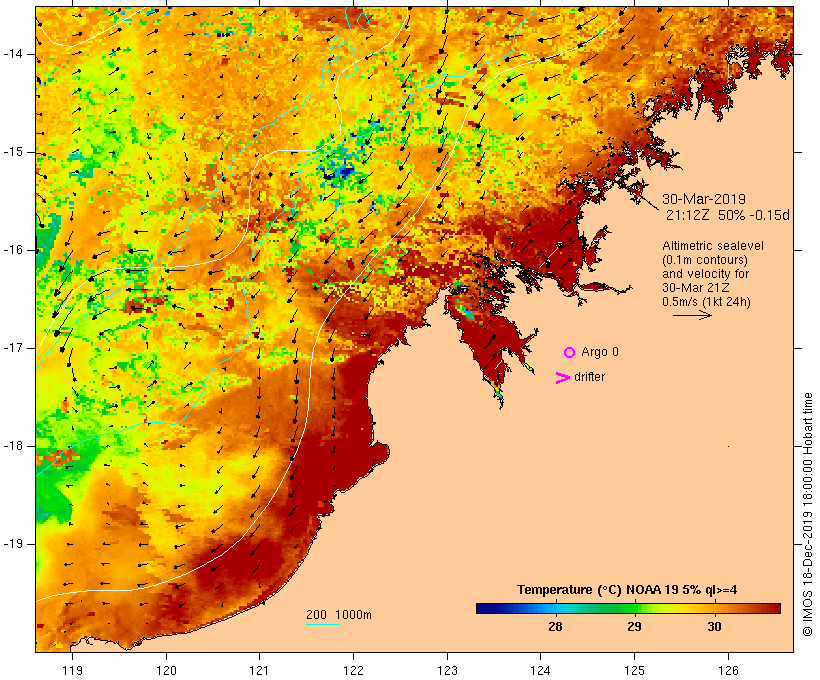Click the '(0.1m contours)' text
The image size is (820, 680).
point(705,260)
